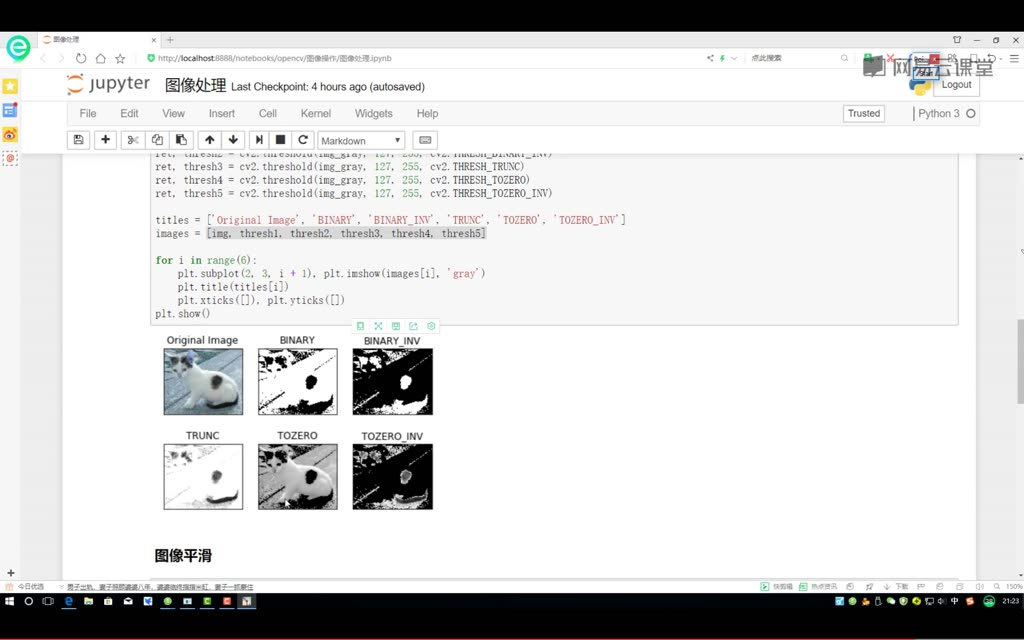Screen dimensions: 1024x640
Task: Click the TOZERO_INV threshold output image
Action: pos(392,477)
